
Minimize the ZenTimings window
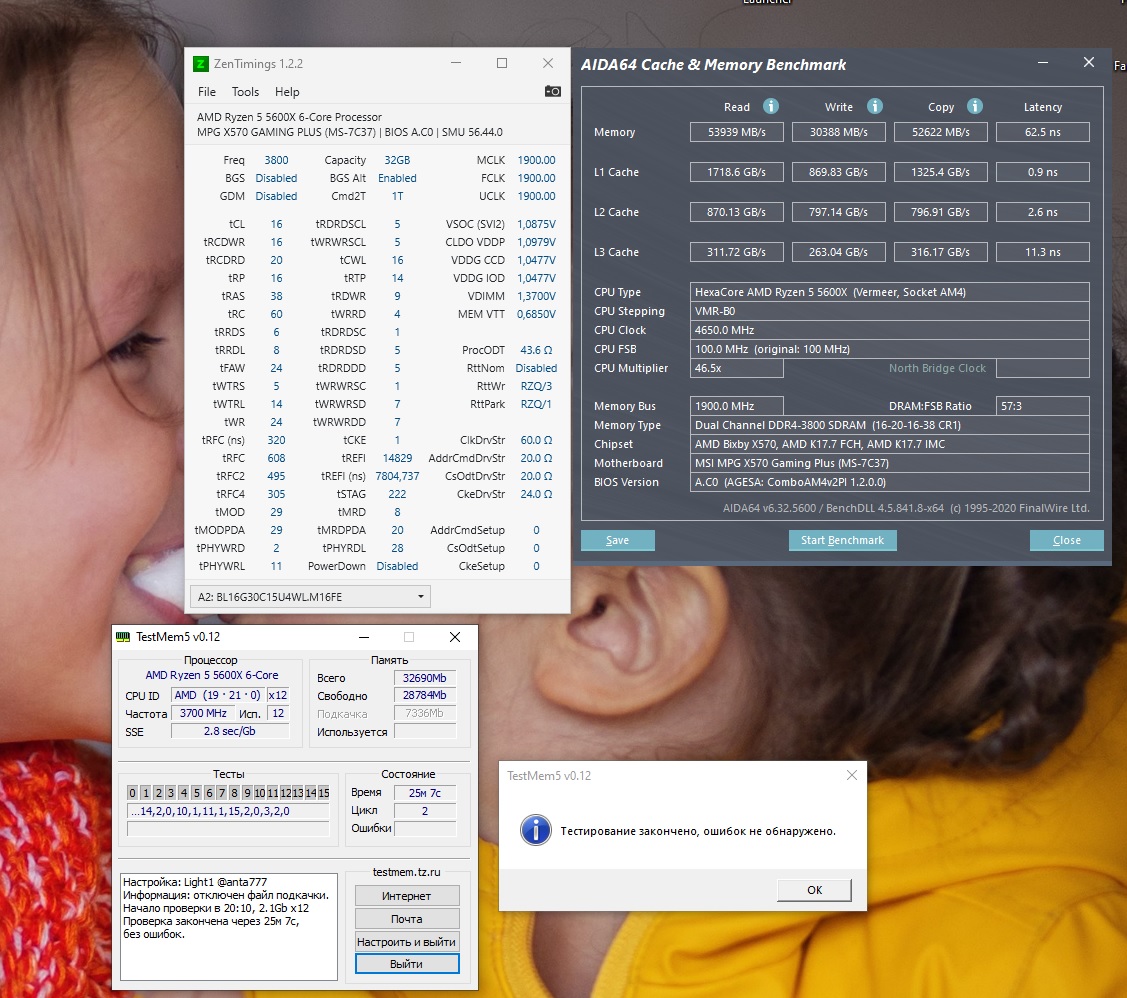coord(456,63)
